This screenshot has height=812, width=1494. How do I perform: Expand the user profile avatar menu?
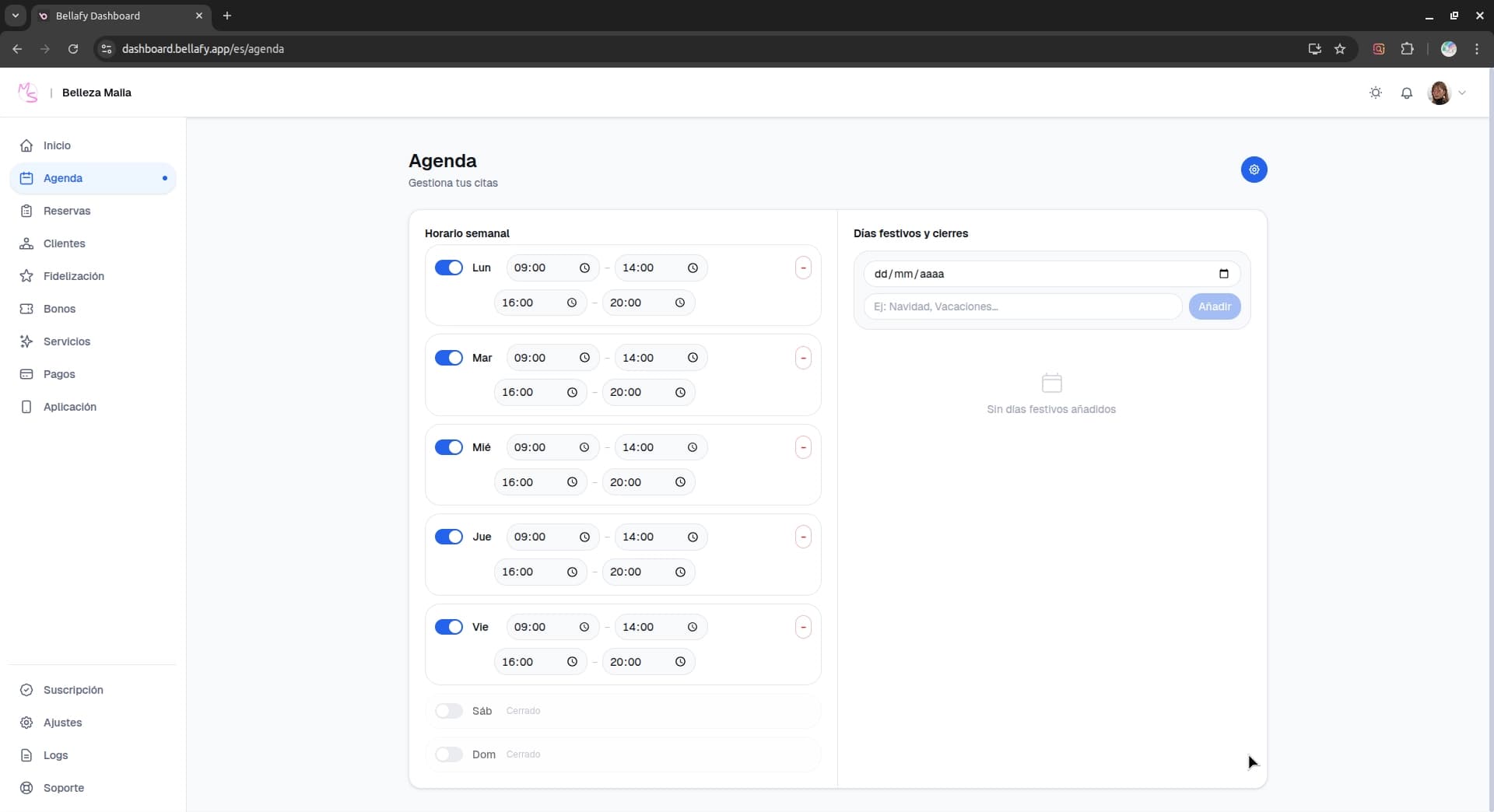[x=1447, y=93]
